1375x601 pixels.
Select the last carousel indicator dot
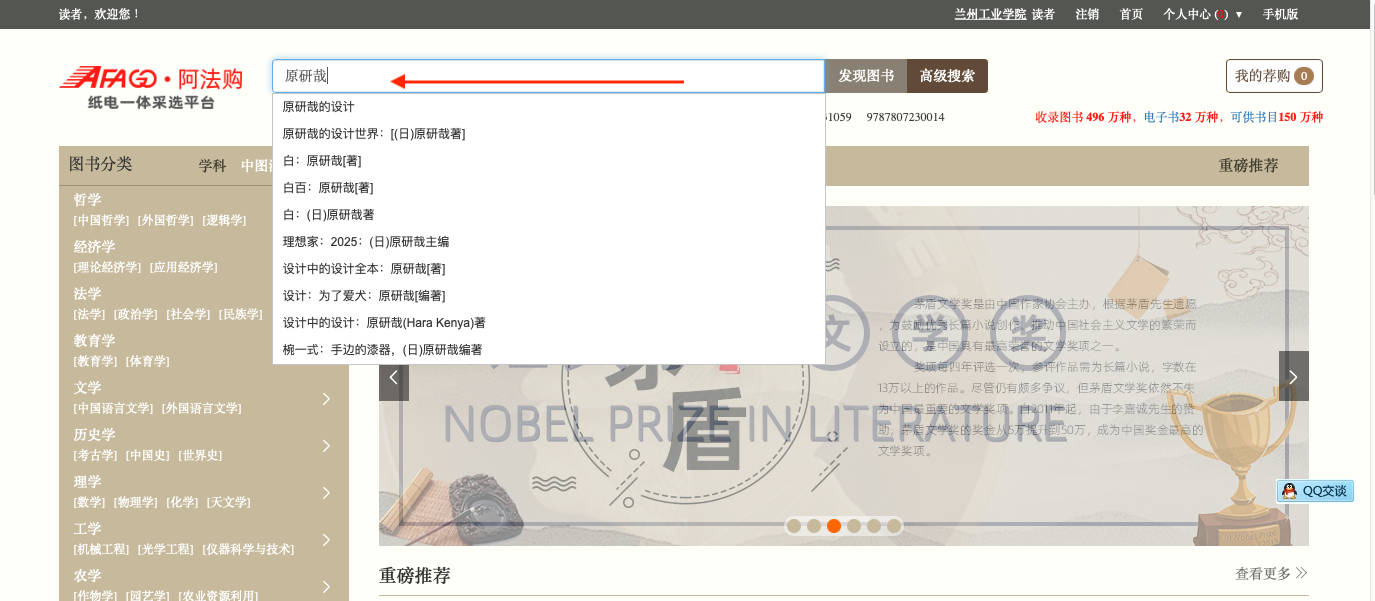tap(894, 526)
